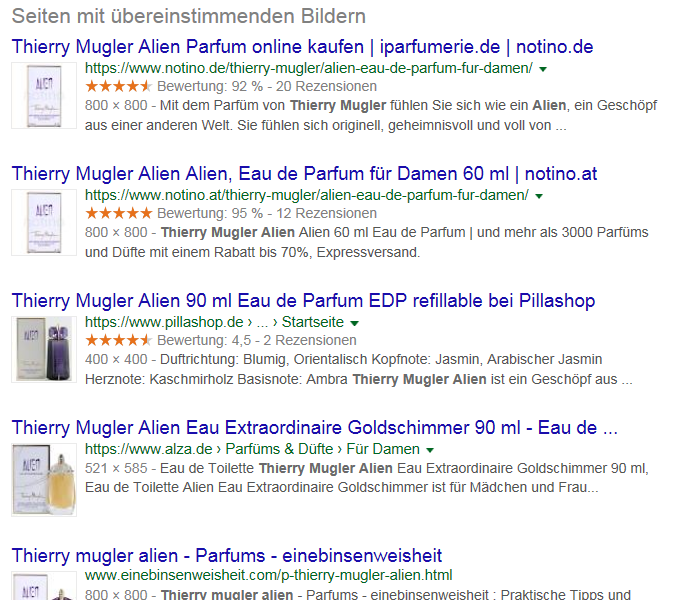Viewport: 673px width, 600px height.
Task: Click the star rating next to 92 % rating
Action: tap(119, 86)
